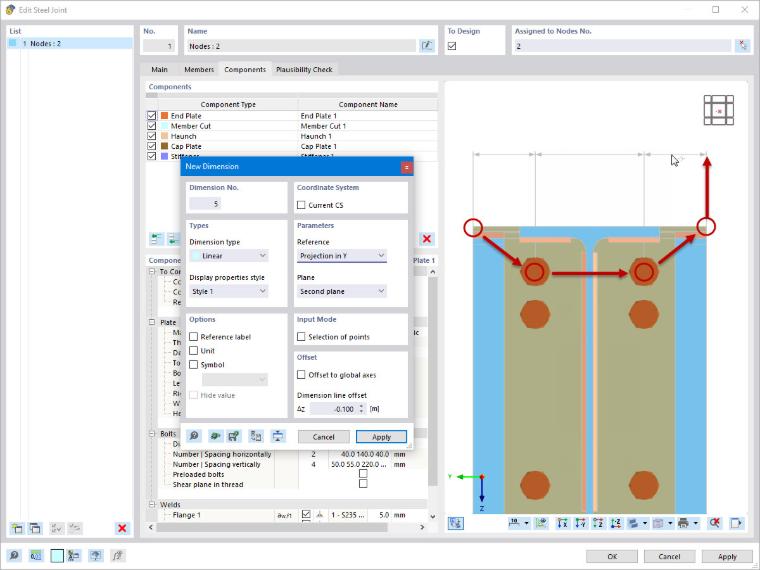Enable Selection of points input mode
Viewport: 760px width, 570px height.
(x=301, y=336)
